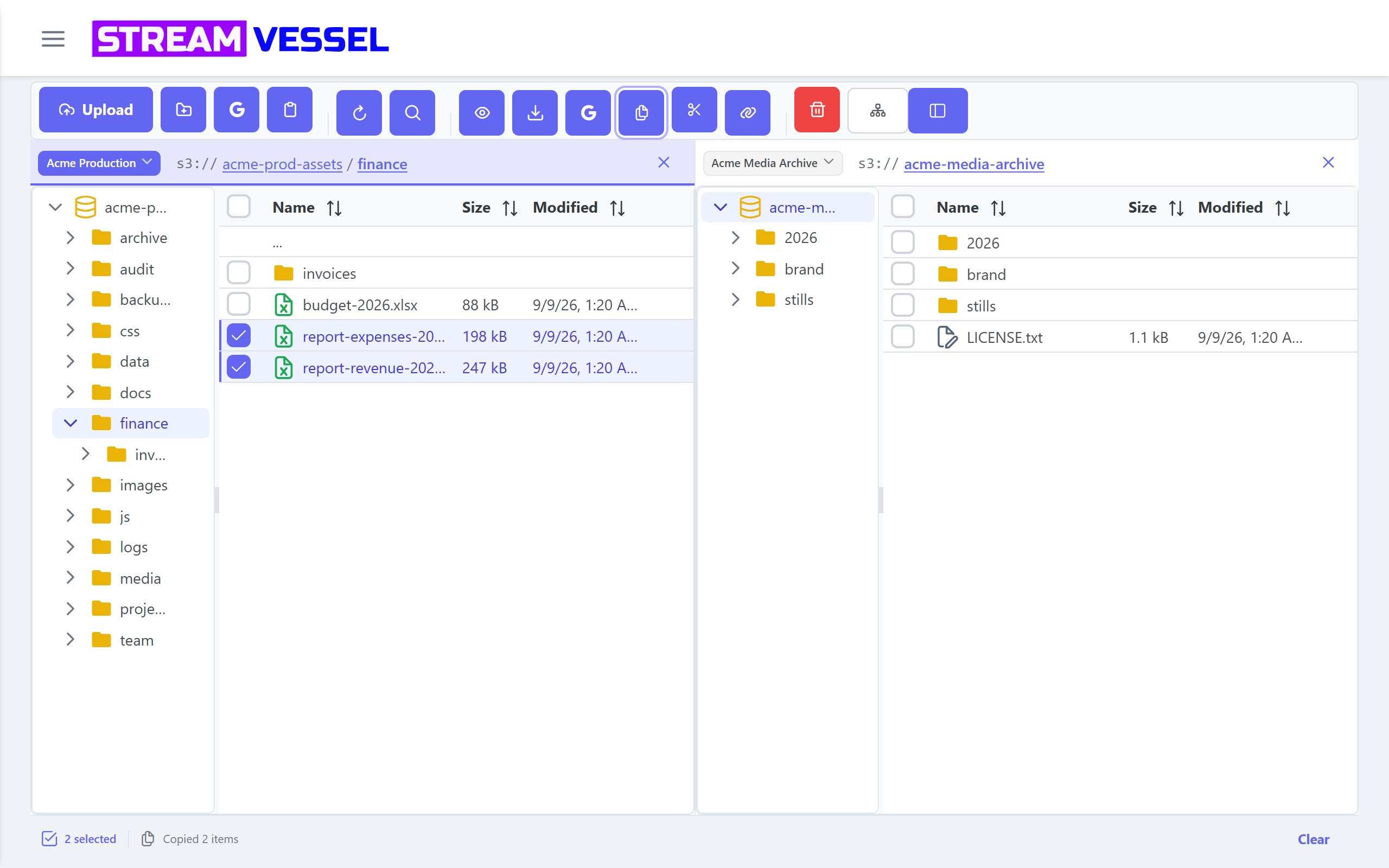Create a new folder from the toolbar
The height and width of the screenshot is (868, 1389).
coord(183,110)
